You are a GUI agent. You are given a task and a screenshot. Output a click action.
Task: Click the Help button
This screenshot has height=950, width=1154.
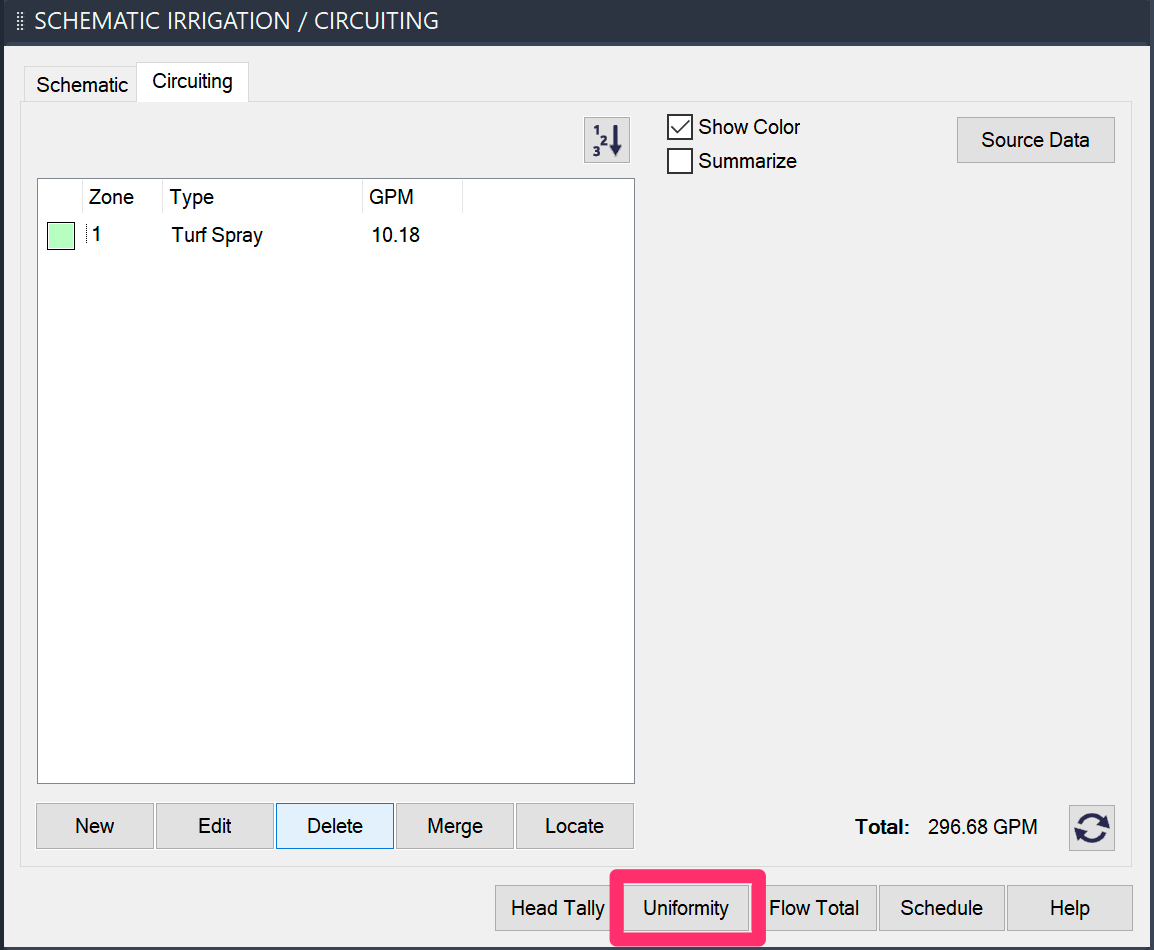click(x=1069, y=908)
